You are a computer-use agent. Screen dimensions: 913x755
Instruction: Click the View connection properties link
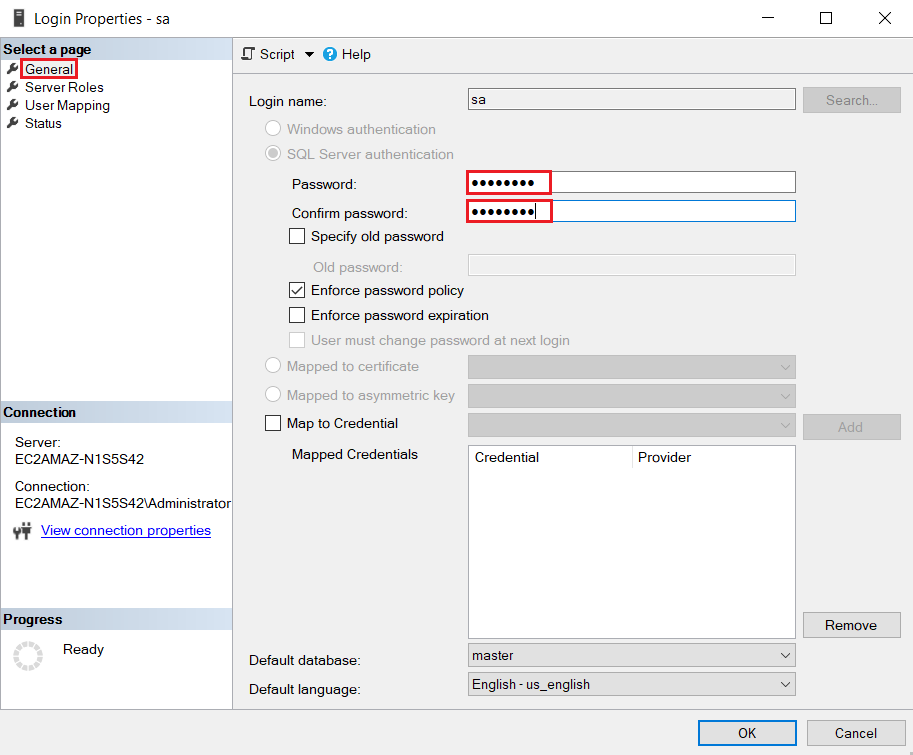pos(125,530)
